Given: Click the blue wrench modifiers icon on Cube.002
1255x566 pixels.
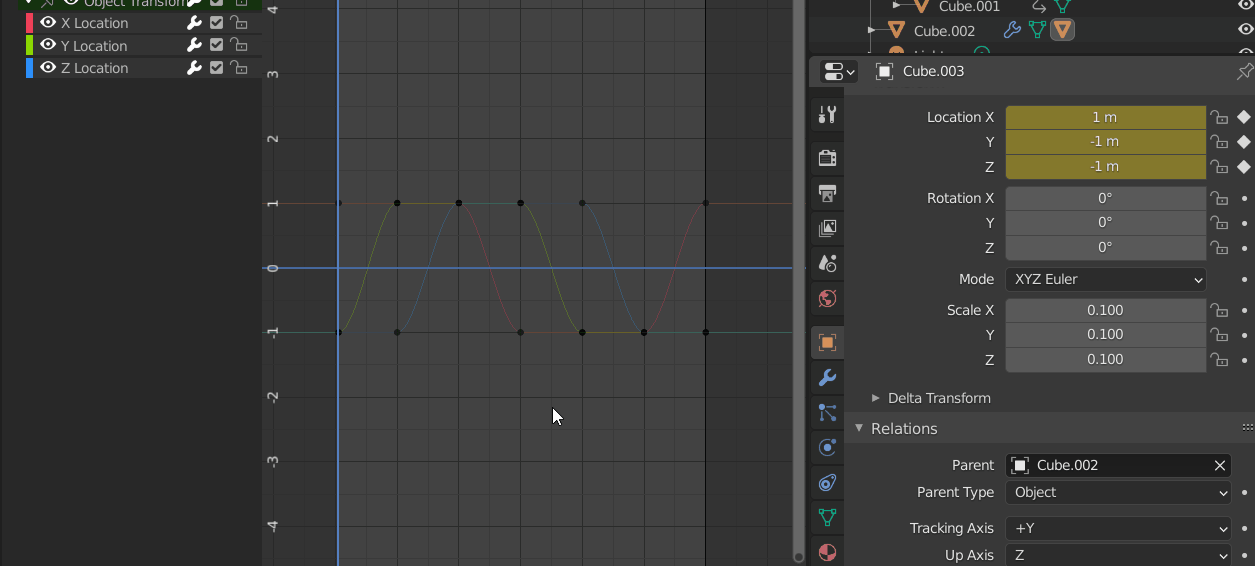Looking at the screenshot, I should point(1012,30).
